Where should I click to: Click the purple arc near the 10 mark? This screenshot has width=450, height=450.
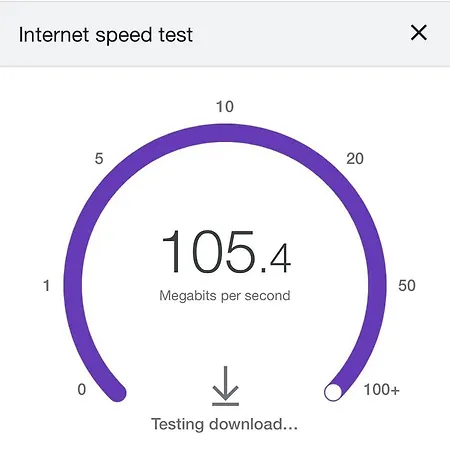225,133
